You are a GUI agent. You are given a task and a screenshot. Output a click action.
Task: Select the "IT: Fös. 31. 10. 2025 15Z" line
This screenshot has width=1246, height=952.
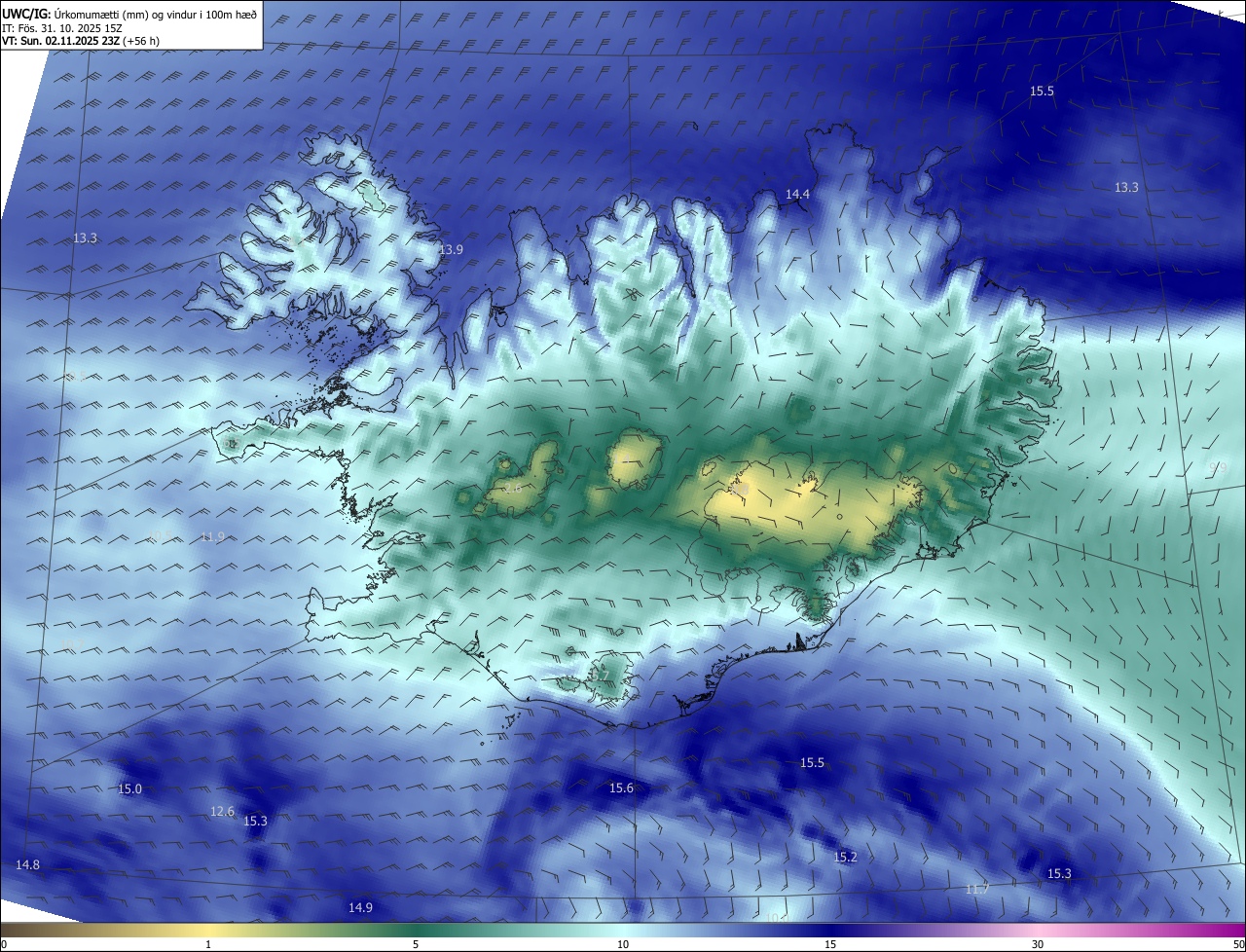tap(60, 27)
